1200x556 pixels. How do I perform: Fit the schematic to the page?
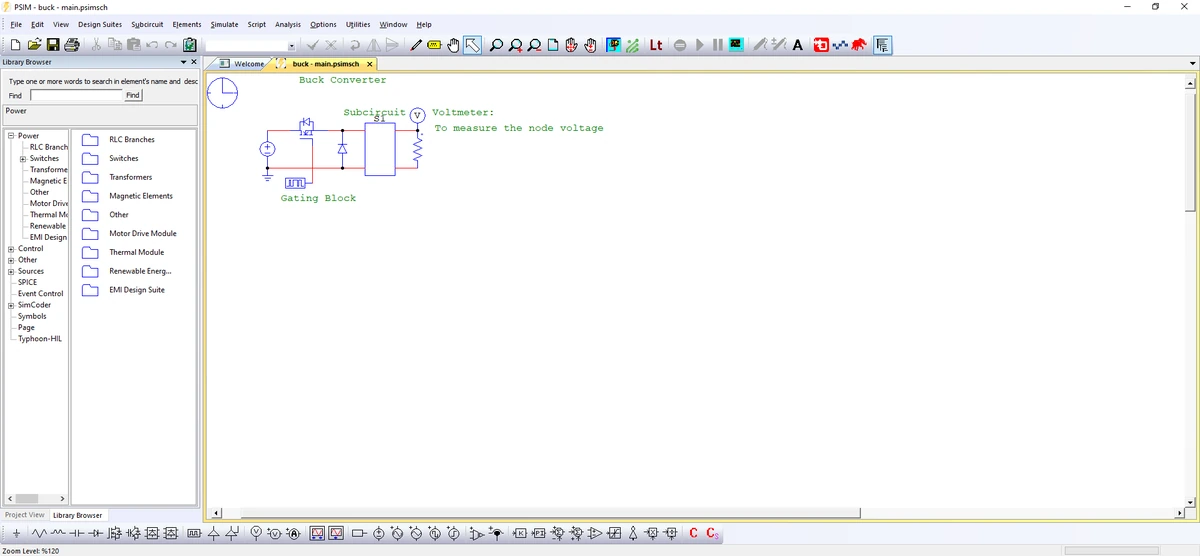[553, 45]
